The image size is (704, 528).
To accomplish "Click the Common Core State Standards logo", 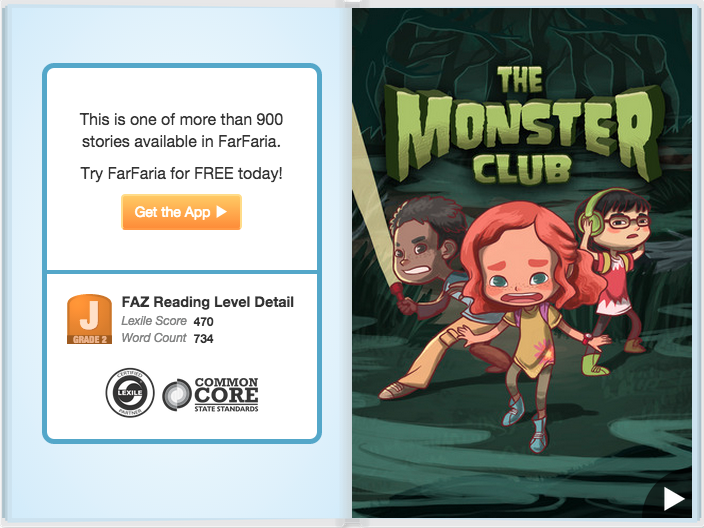I will [x=210, y=395].
